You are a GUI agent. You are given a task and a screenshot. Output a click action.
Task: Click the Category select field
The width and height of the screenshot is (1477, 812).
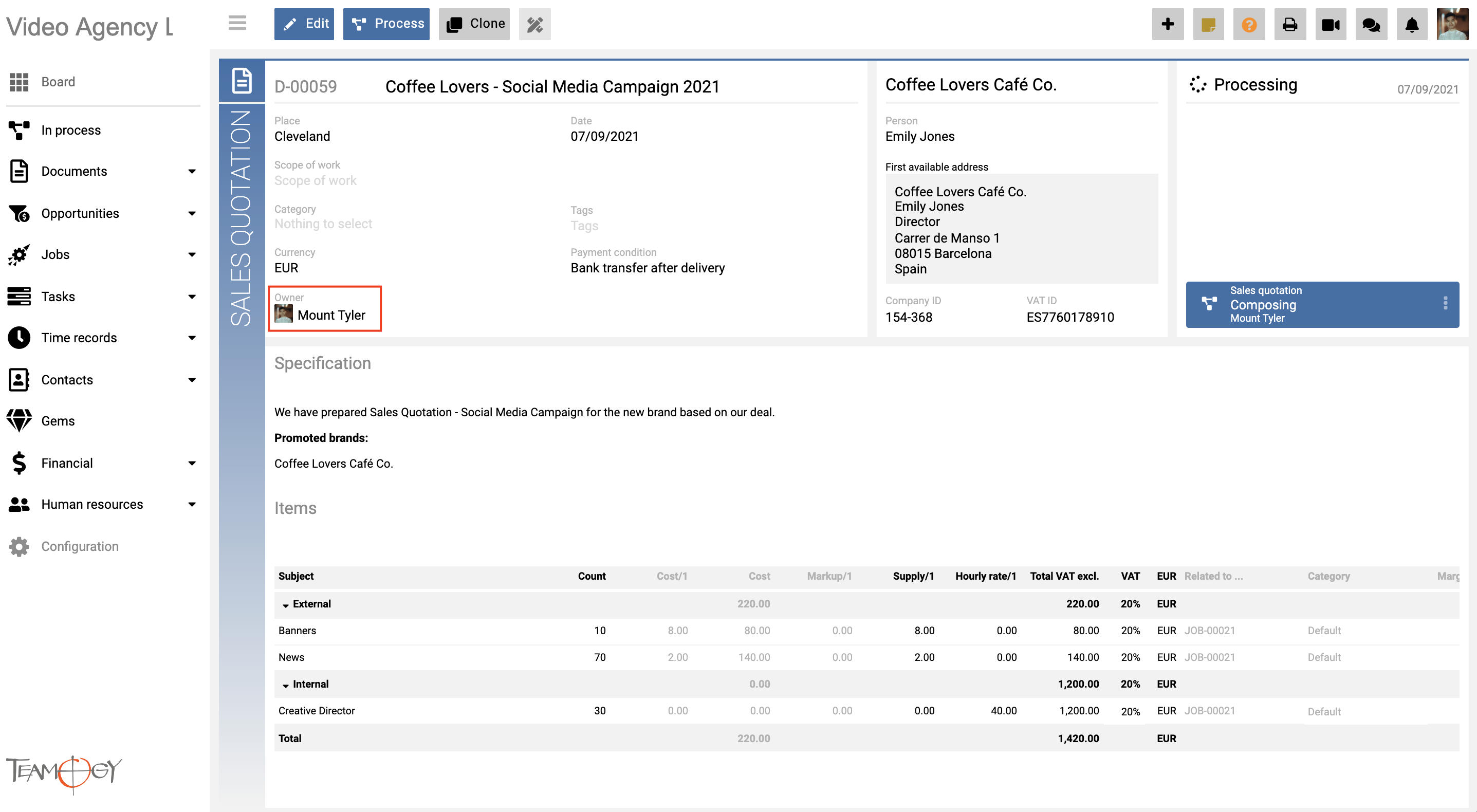(323, 224)
